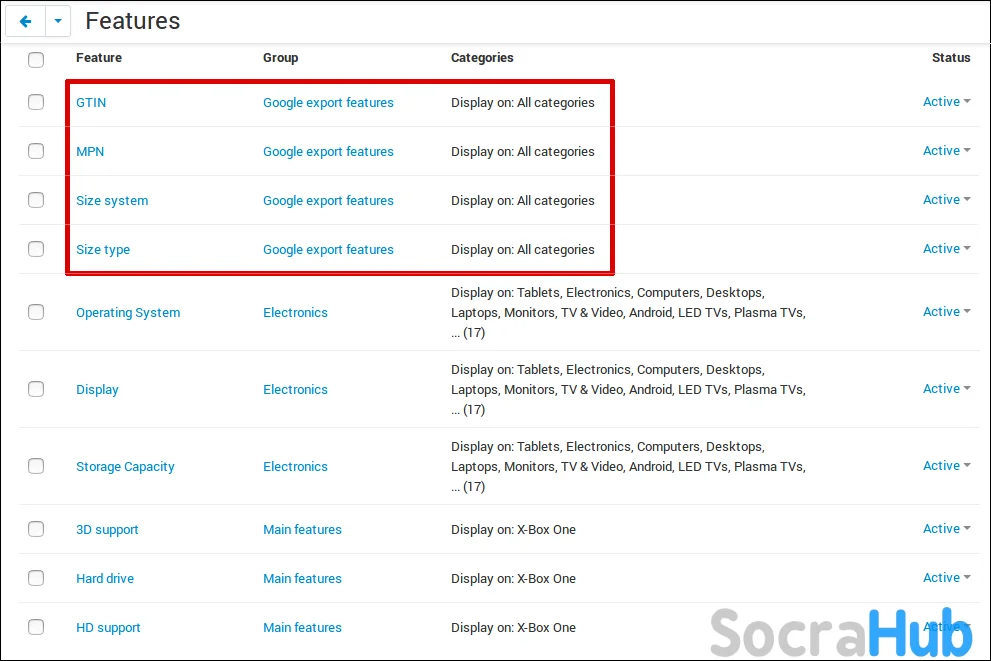Click the Size type feature link
This screenshot has height=661, width=991.
[x=103, y=249]
